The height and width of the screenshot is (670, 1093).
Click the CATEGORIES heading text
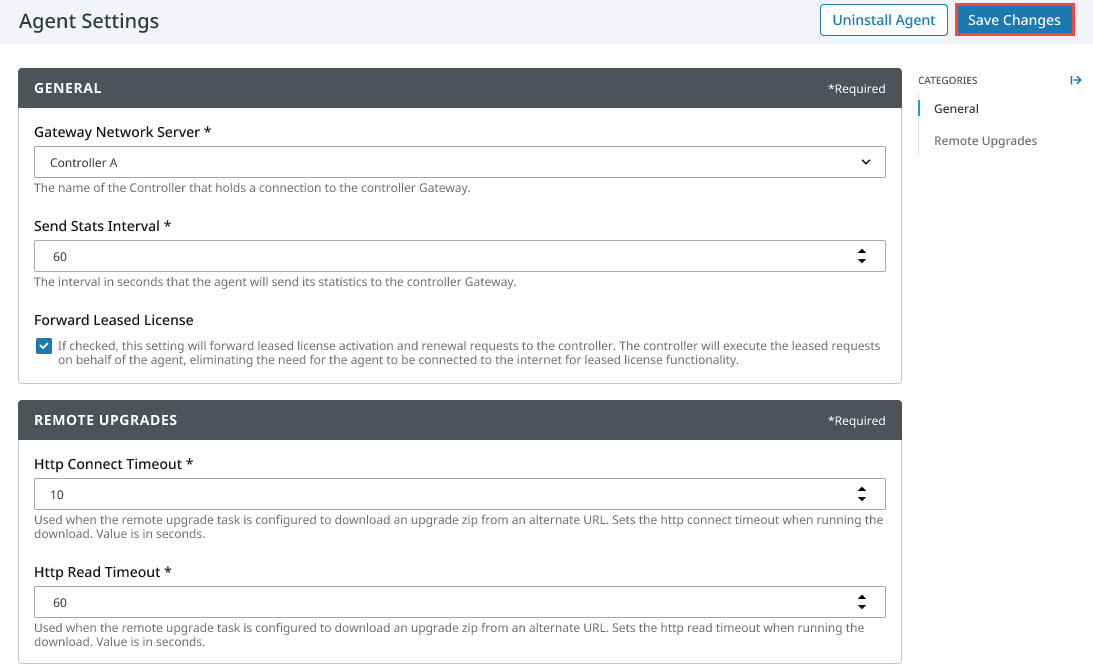tap(947, 80)
